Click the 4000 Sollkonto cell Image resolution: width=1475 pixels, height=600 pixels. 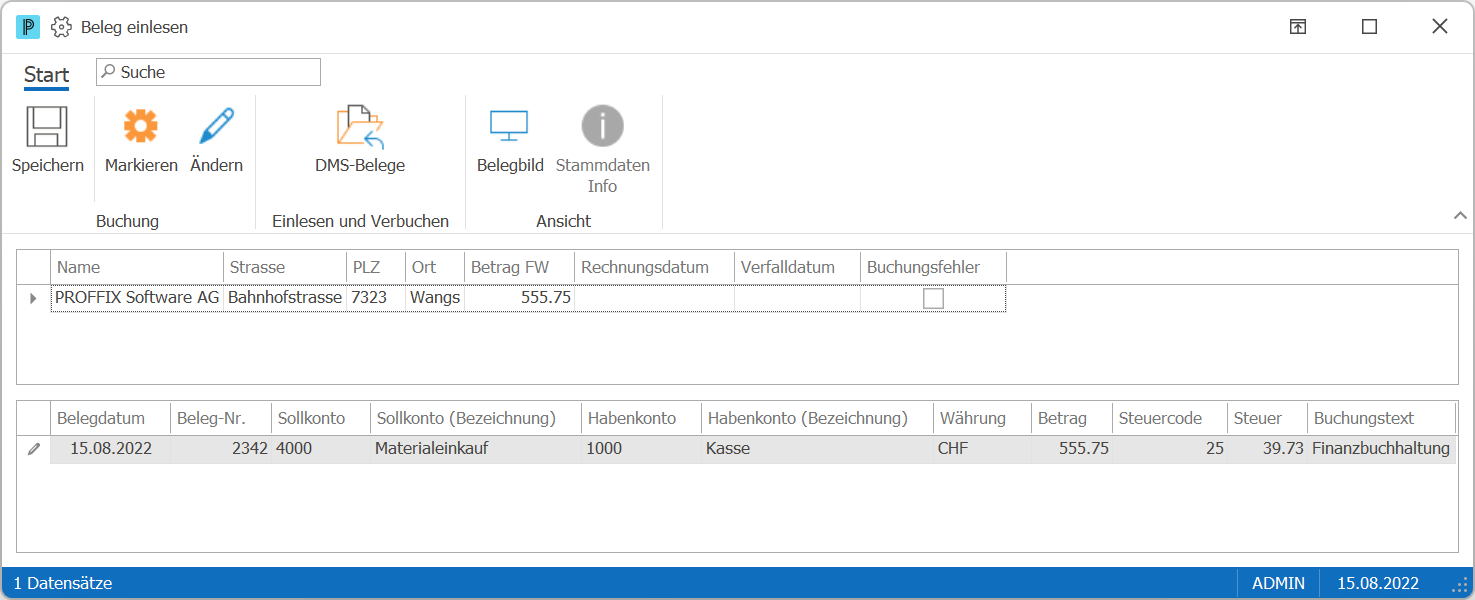pos(320,449)
